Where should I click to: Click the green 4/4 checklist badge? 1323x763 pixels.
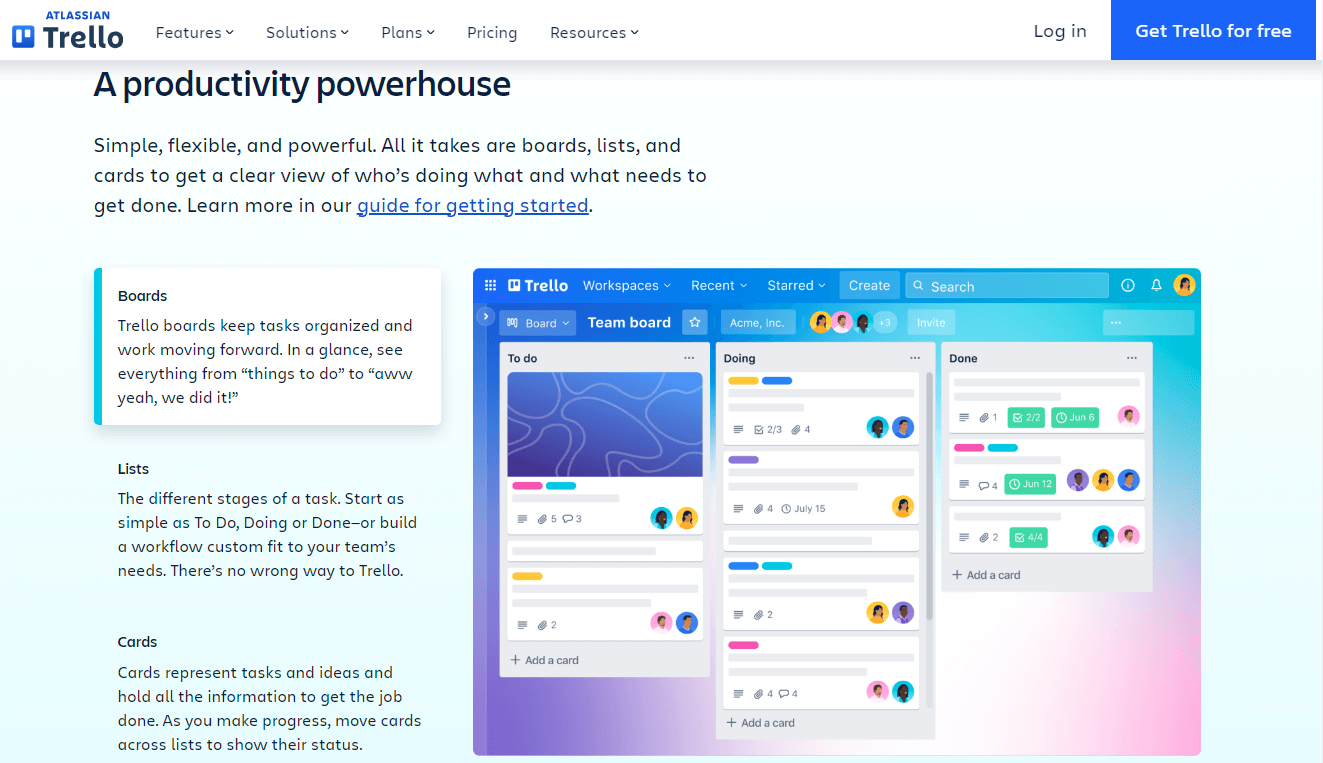[x=1028, y=537]
